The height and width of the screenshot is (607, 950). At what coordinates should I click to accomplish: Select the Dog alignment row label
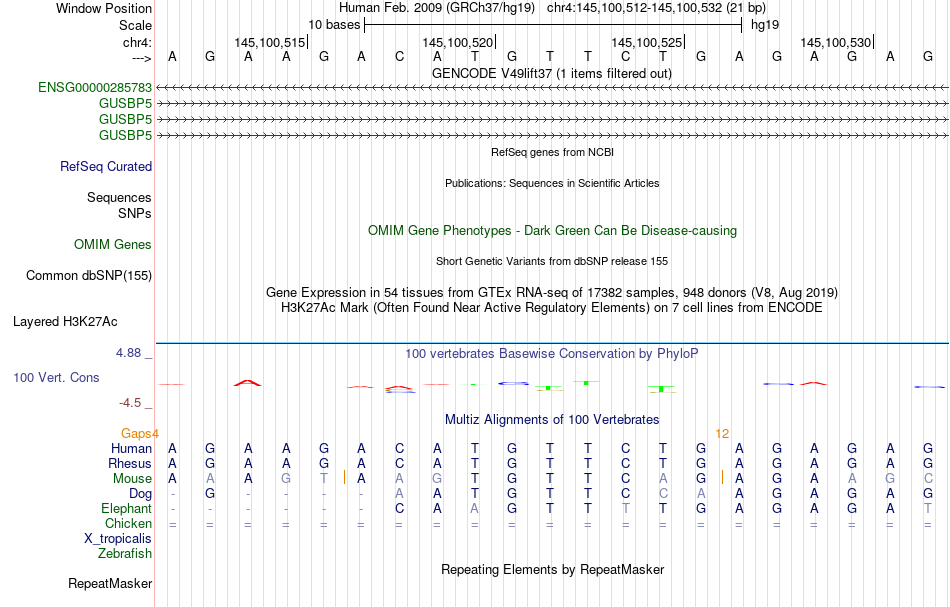click(x=141, y=494)
